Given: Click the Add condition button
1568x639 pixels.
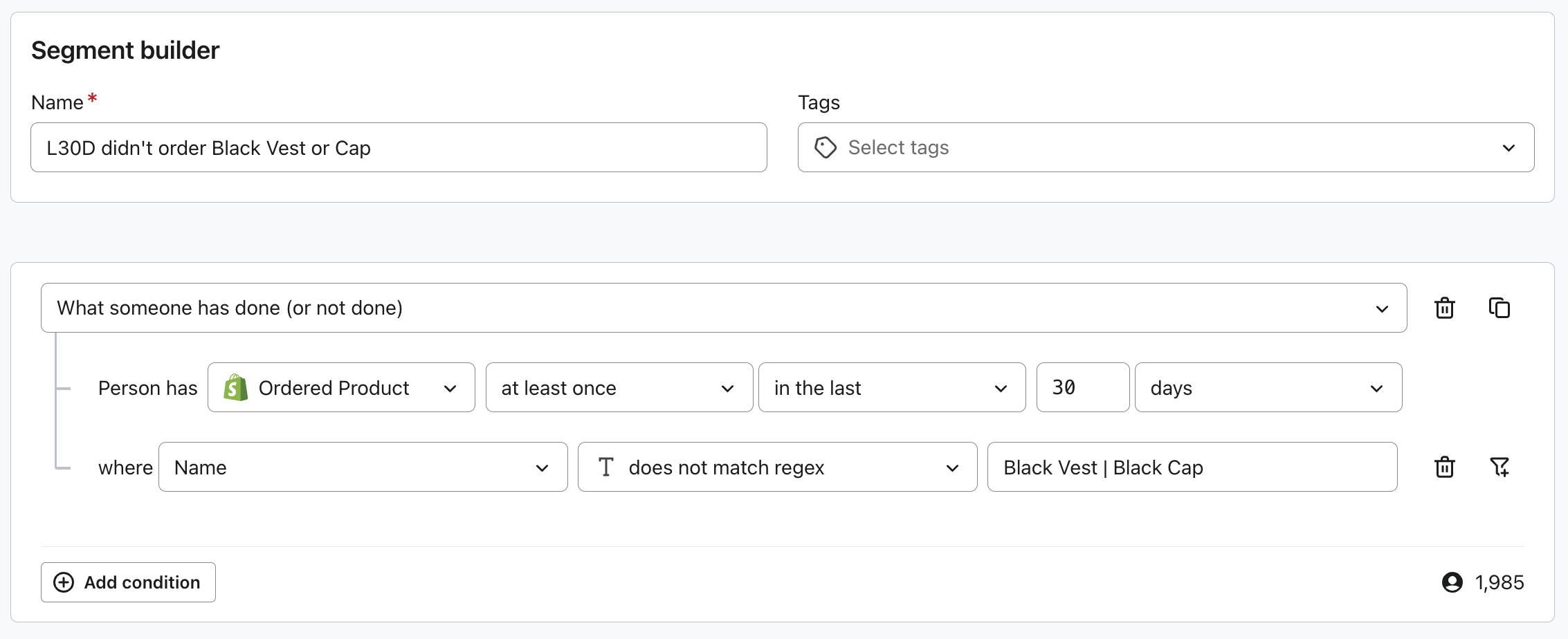Looking at the screenshot, I should (128, 582).
